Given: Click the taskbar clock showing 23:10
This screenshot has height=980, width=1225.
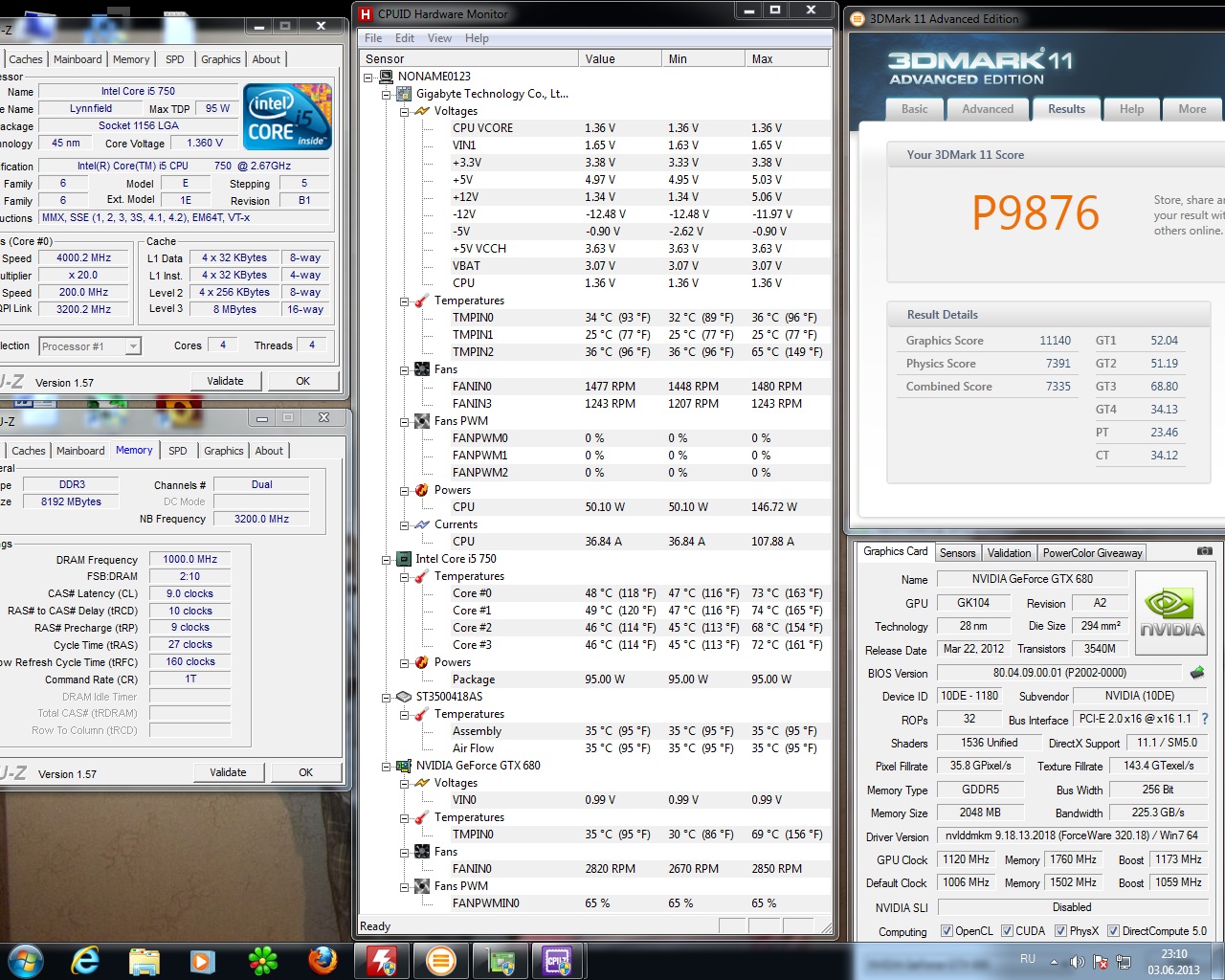Looking at the screenshot, I should pos(1173,962).
